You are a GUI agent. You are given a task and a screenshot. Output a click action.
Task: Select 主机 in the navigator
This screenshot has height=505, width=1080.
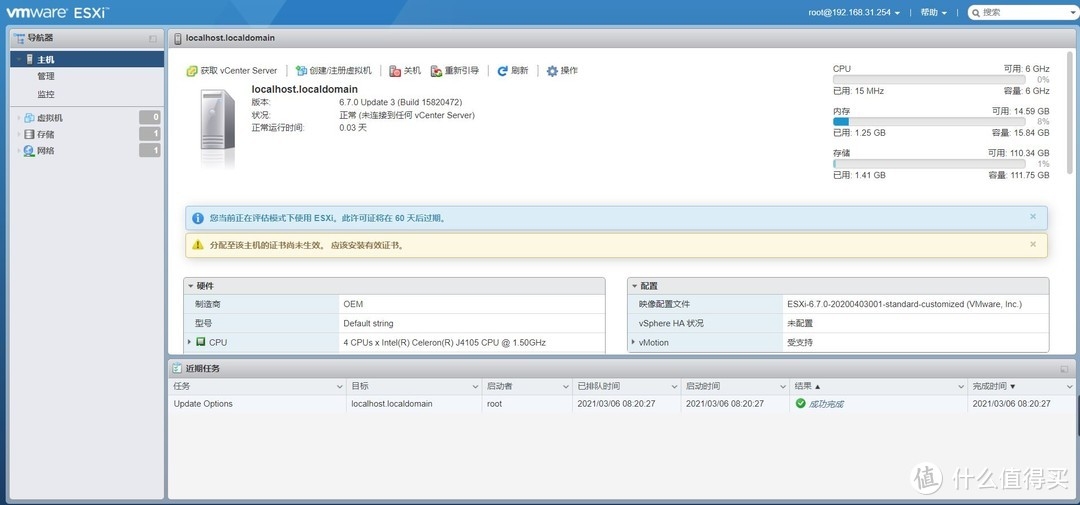[x=87, y=59]
